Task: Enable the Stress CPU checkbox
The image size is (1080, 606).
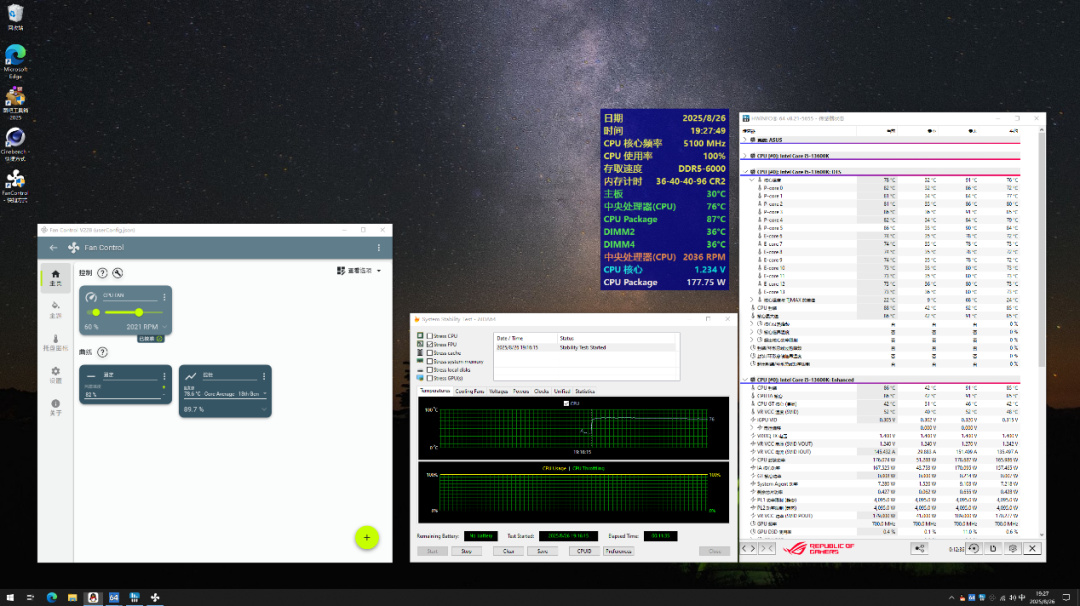Action: 430,336
